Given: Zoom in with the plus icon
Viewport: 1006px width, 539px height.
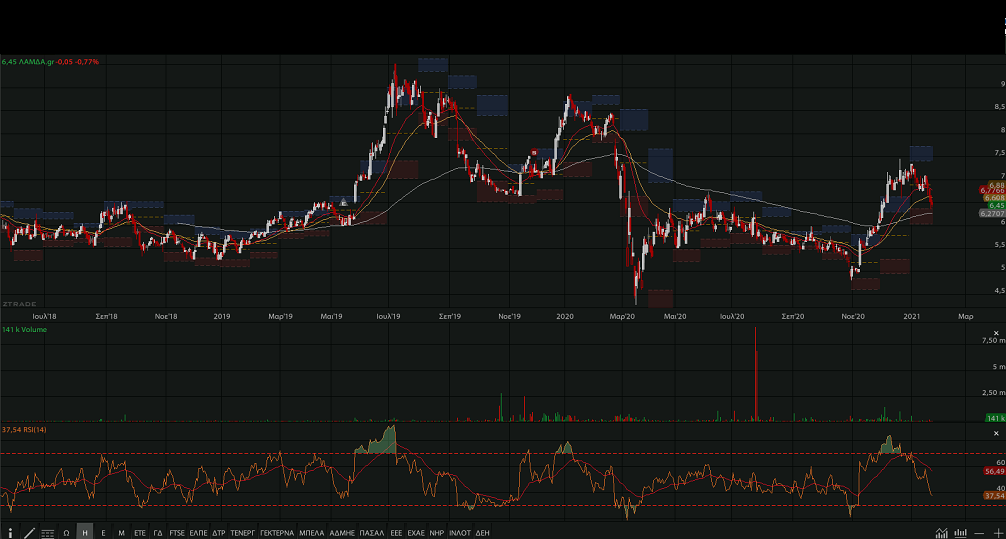Looking at the screenshot, I should coord(997,533).
